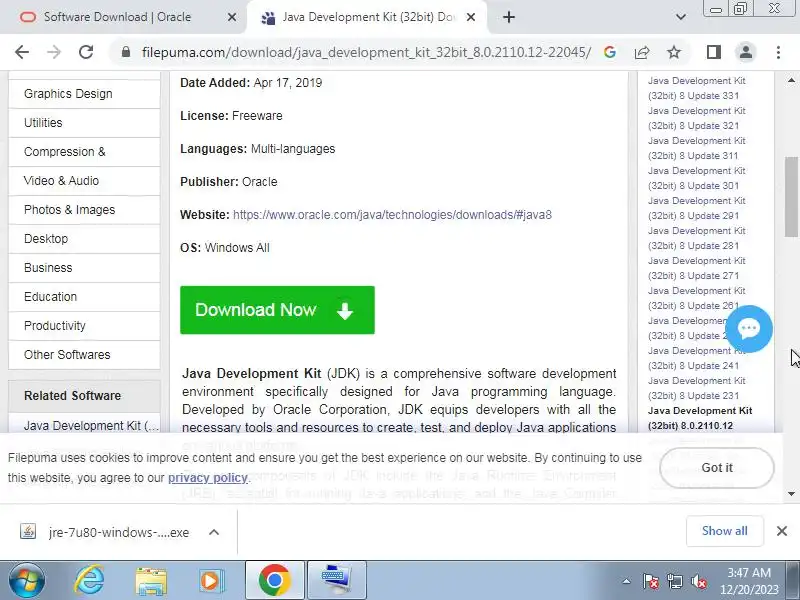Expand jre-7u80 download options chevron
The width and height of the screenshot is (800, 600).
click(x=214, y=532)
